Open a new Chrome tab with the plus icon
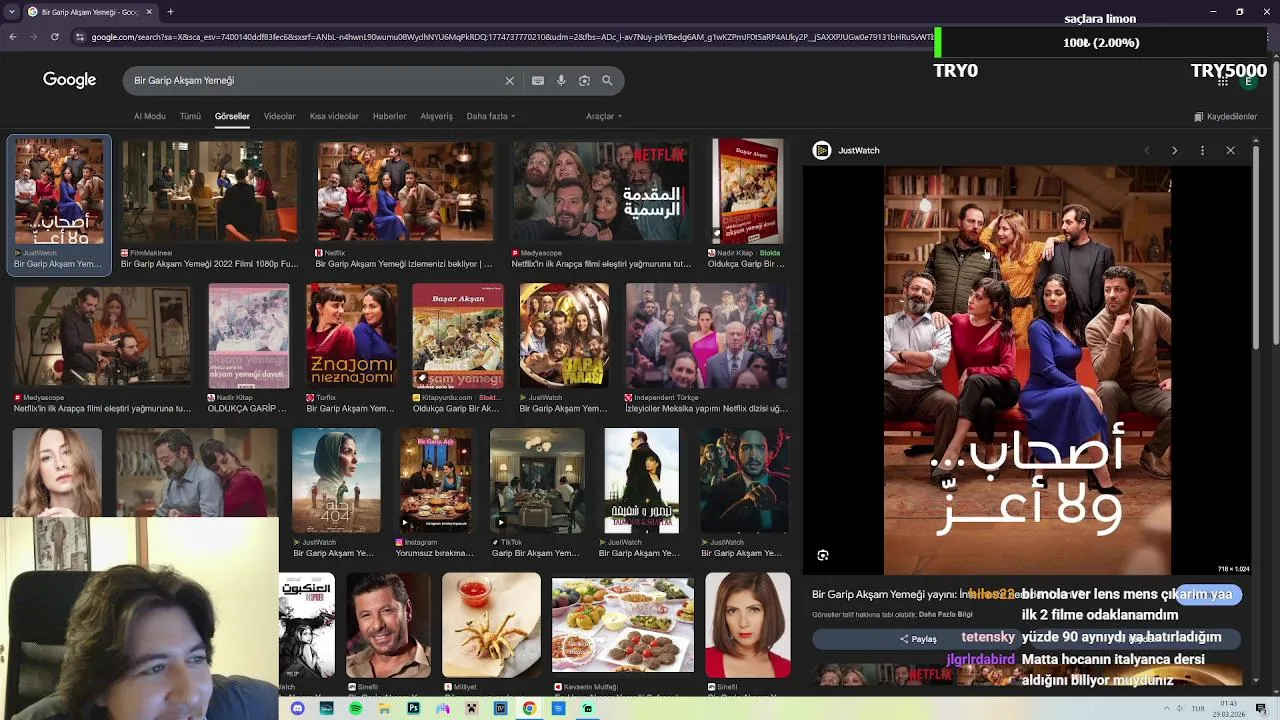Image resolution: width=1280 pixels, height=720 pixels. pyautogui.click(x=170, y=12)
